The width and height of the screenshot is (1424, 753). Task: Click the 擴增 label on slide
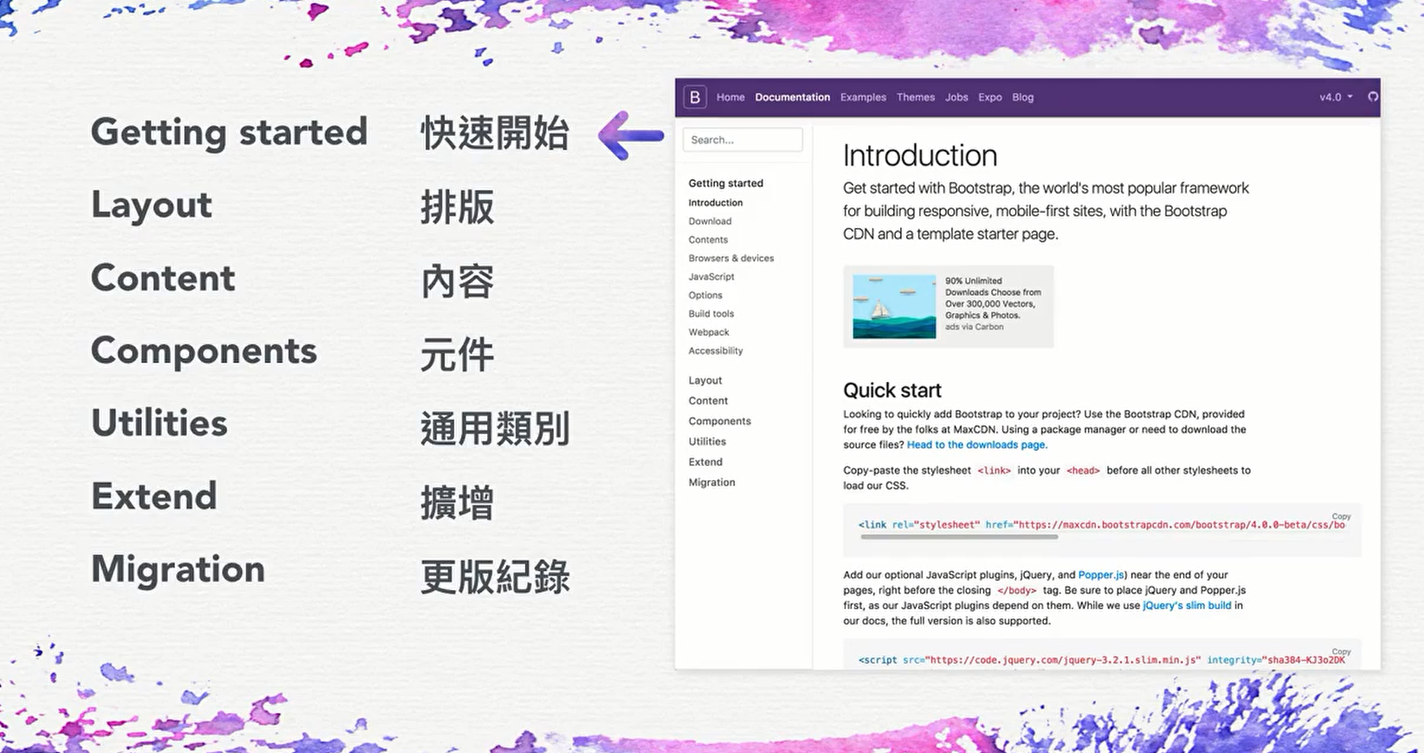[x=457, y=503]
